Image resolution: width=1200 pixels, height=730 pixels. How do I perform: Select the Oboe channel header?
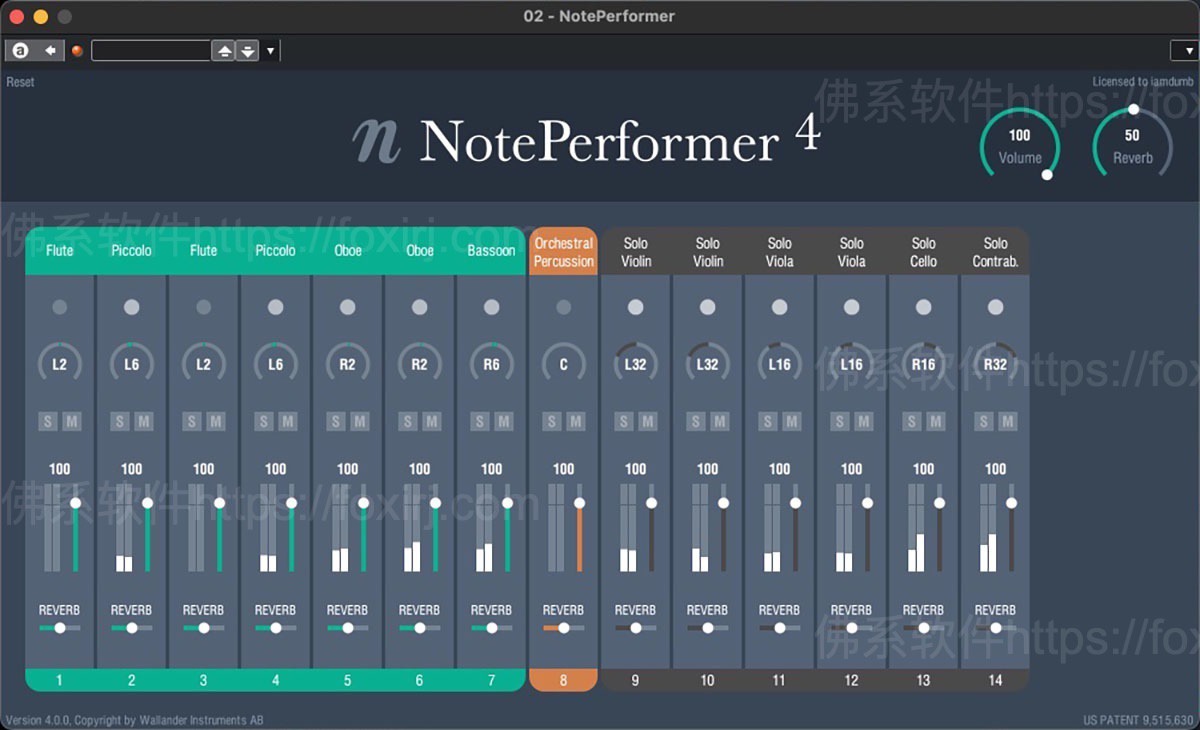[x=347, y=250]
